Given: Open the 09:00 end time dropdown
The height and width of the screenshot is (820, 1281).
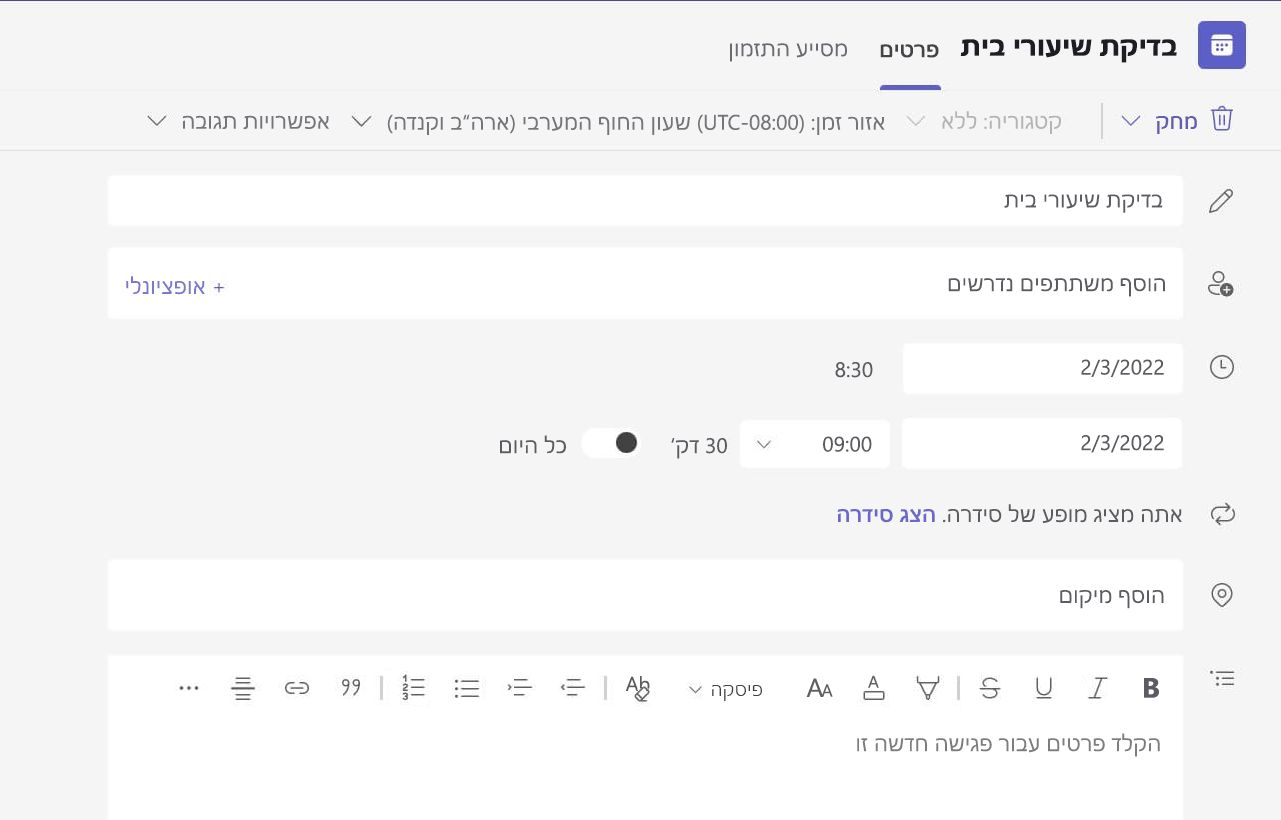Looking at the screenshot, I should coord(815,444).
